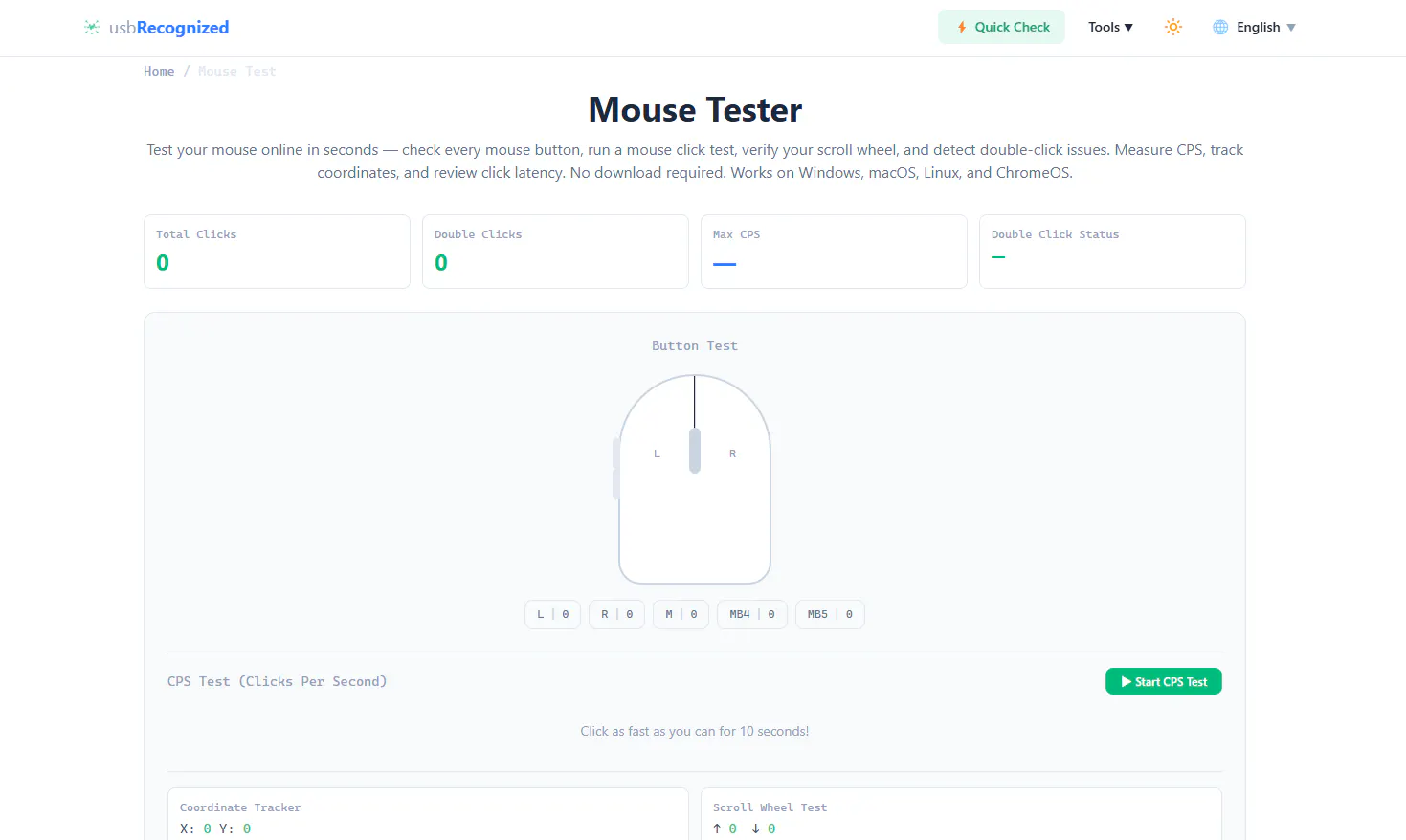Select the L counter chip
This screenshot has width=1406, height=840.
[x=553, y=614]
